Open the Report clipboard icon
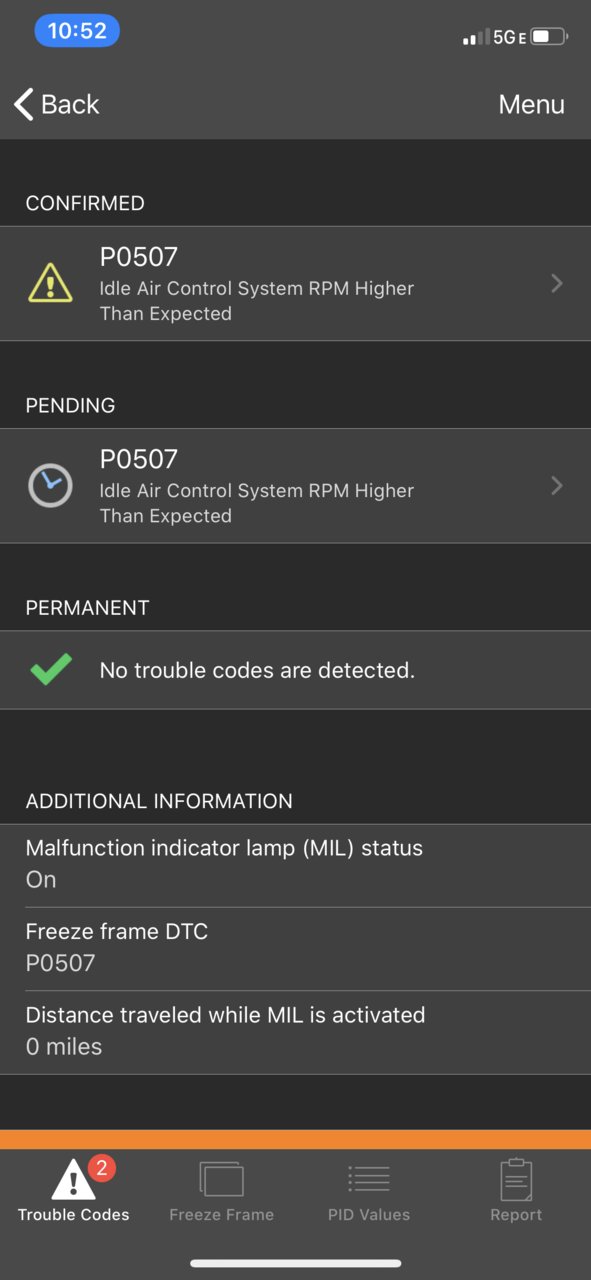Screen dimensions: 591x1280 tap(516, 1180)
